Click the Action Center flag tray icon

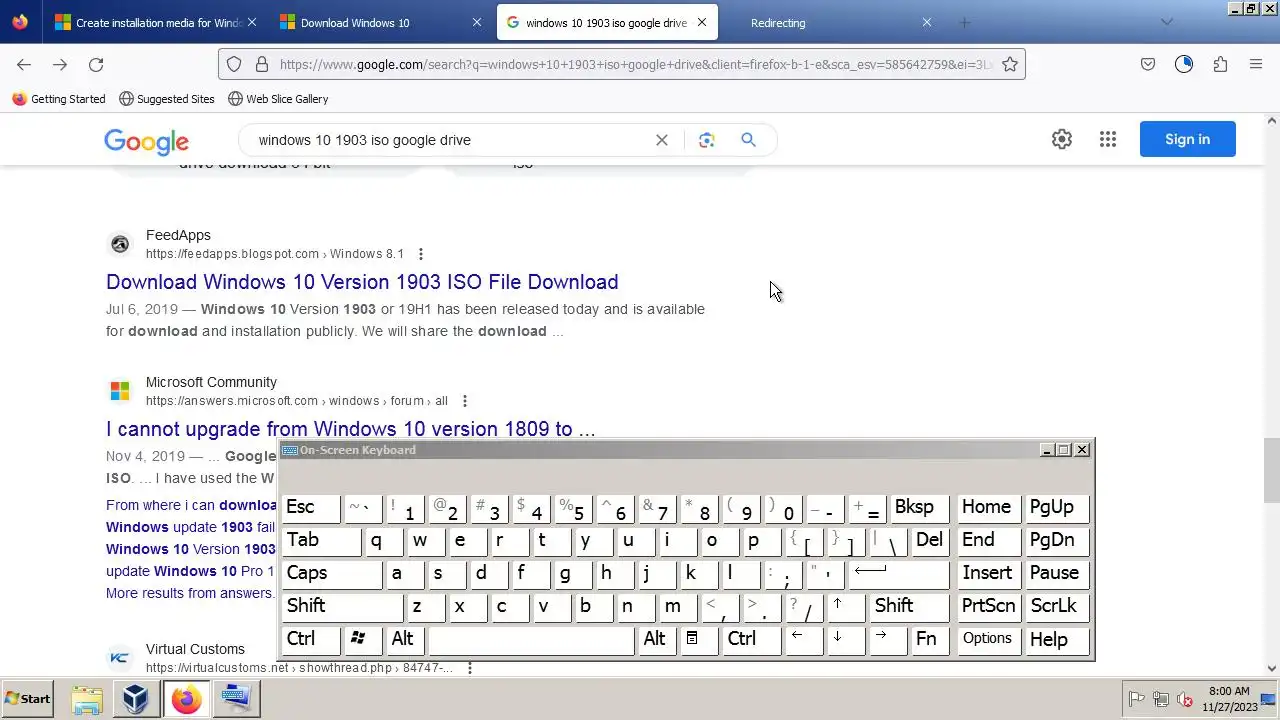(1136, 699)
